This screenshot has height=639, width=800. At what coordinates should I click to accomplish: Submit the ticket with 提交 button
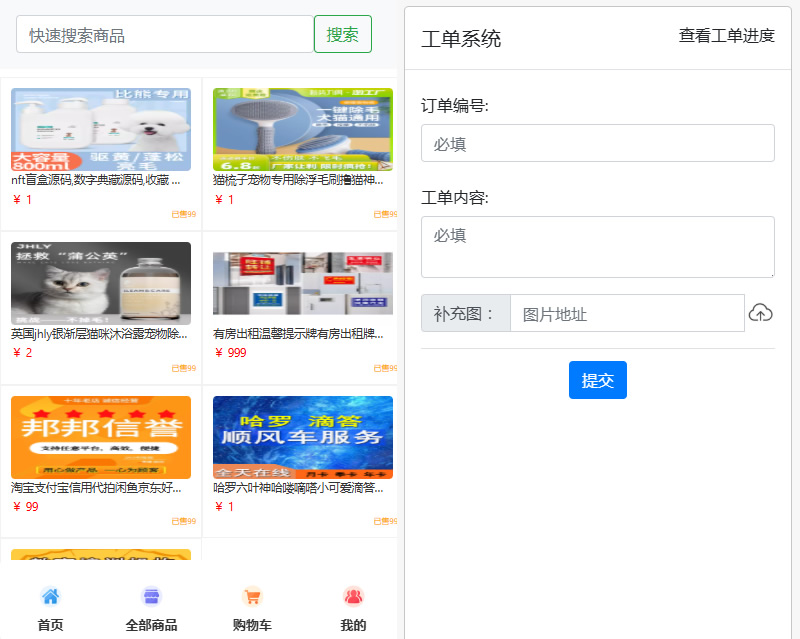coord(597,380)
